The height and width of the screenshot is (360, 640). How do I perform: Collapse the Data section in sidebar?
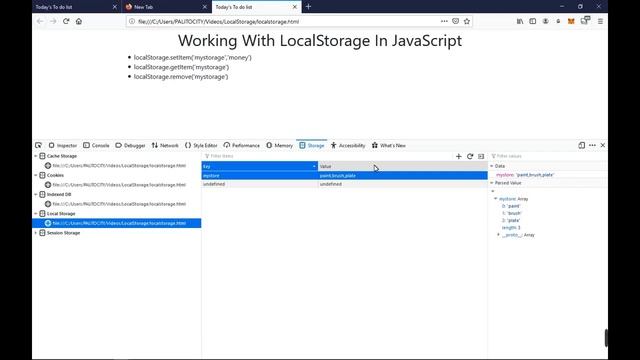(492, 166)
